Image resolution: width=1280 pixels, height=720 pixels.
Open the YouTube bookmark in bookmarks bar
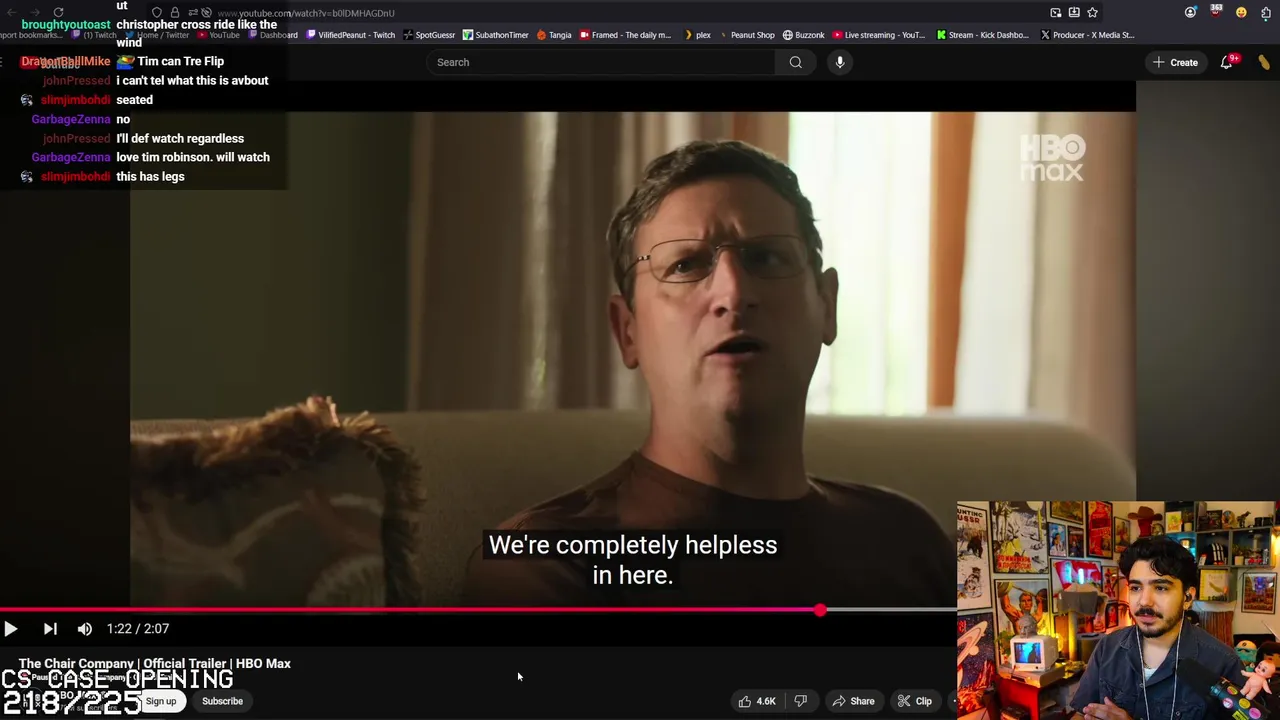coord(218,35)
